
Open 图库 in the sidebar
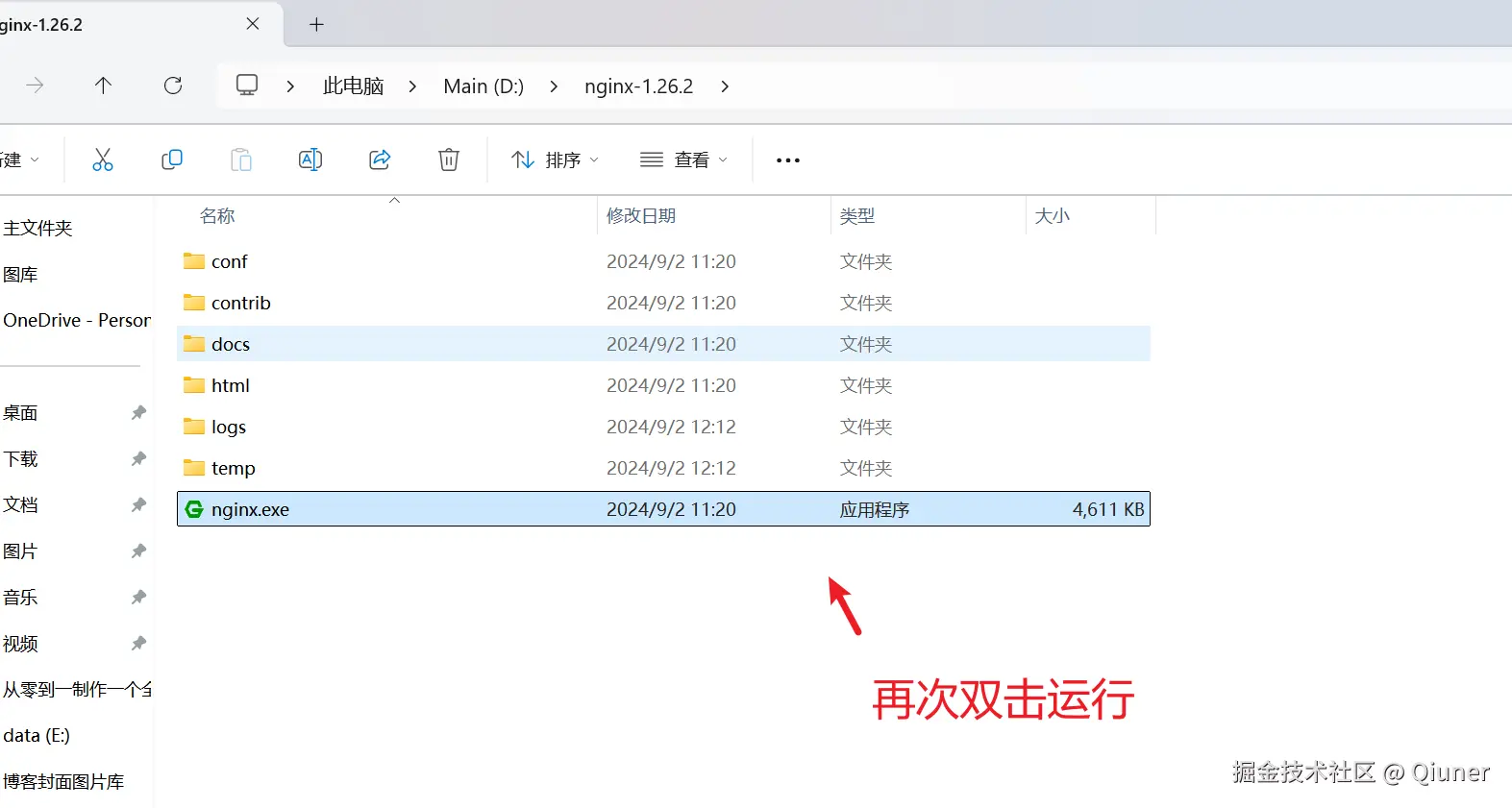pyautogui.click(x=20, y=274)
